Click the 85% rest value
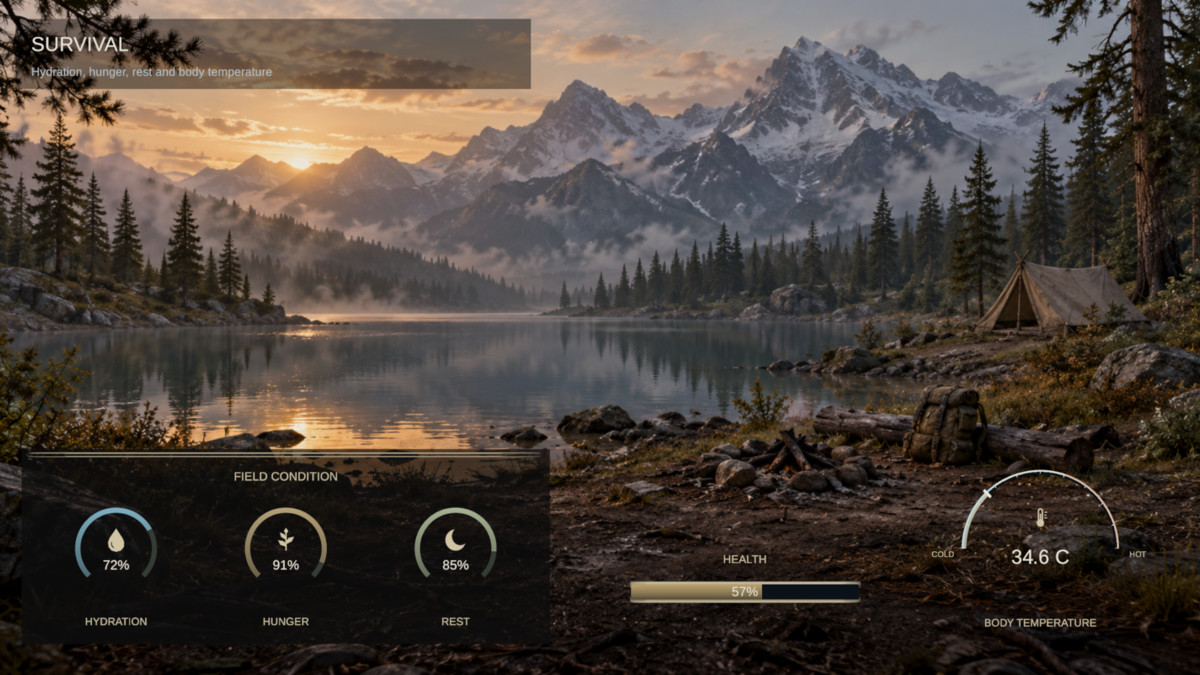1200x675 pixels. pos(455,565)
